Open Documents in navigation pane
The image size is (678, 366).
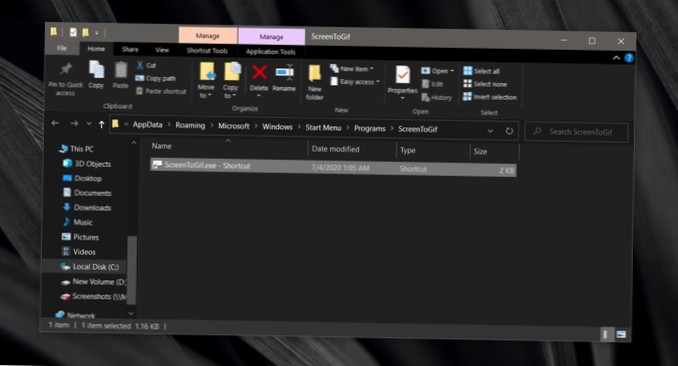click(87, 193)
